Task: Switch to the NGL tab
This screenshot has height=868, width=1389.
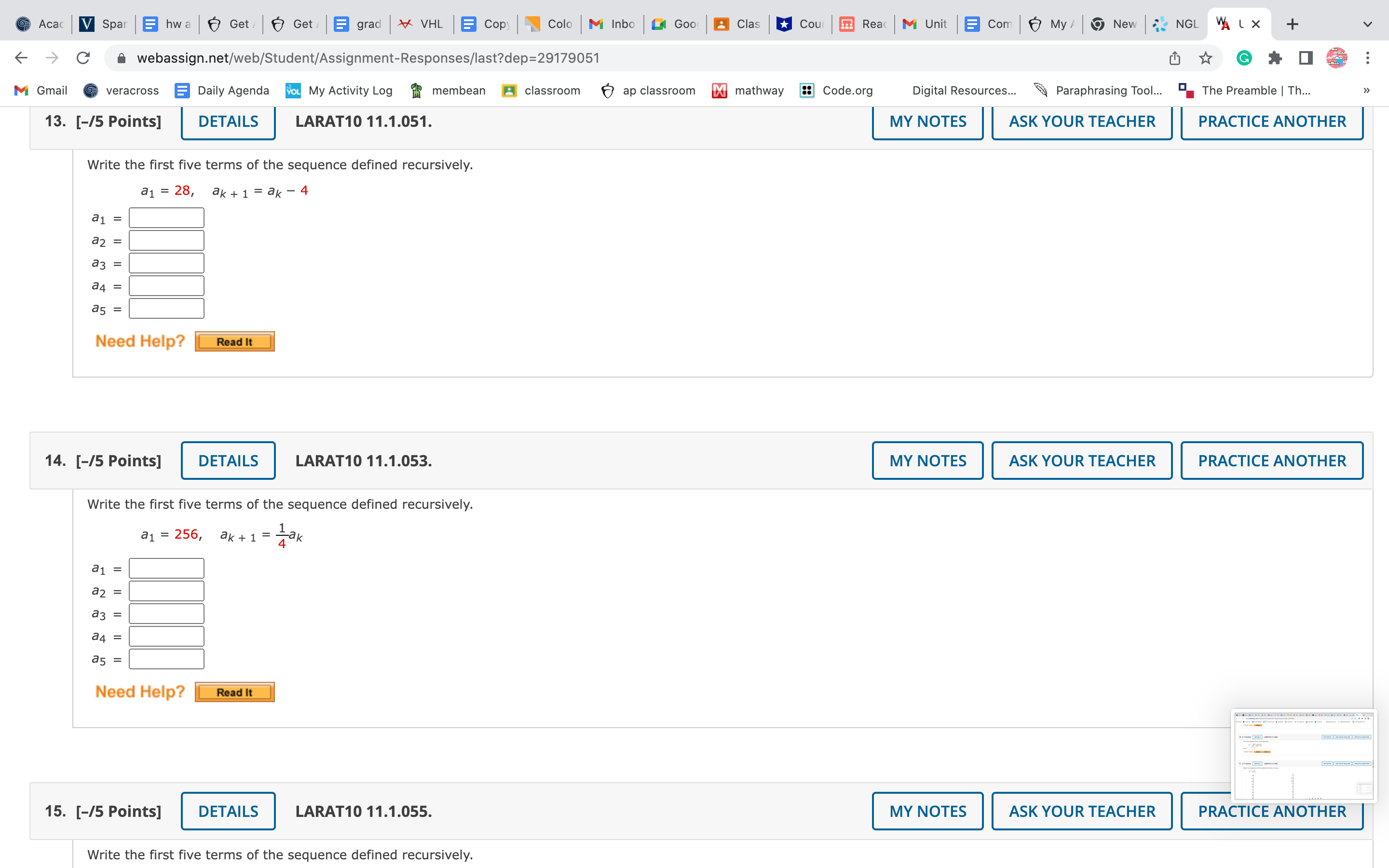Action: click(1176, 24)
